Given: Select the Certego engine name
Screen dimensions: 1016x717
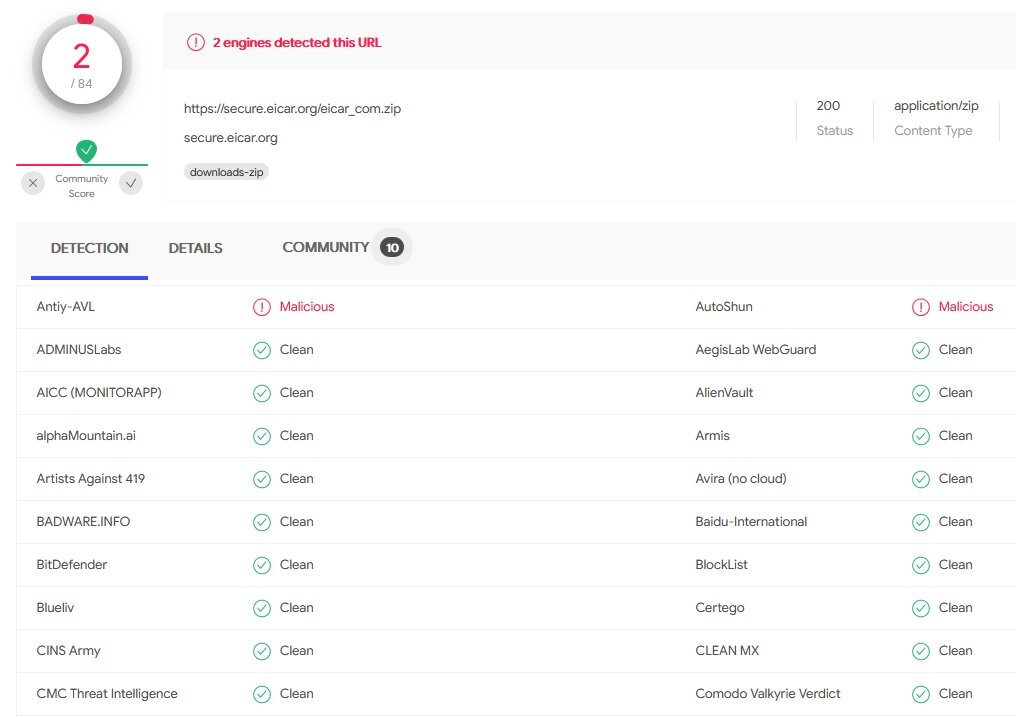Looking at the screenshot, I should pos(719,608).
